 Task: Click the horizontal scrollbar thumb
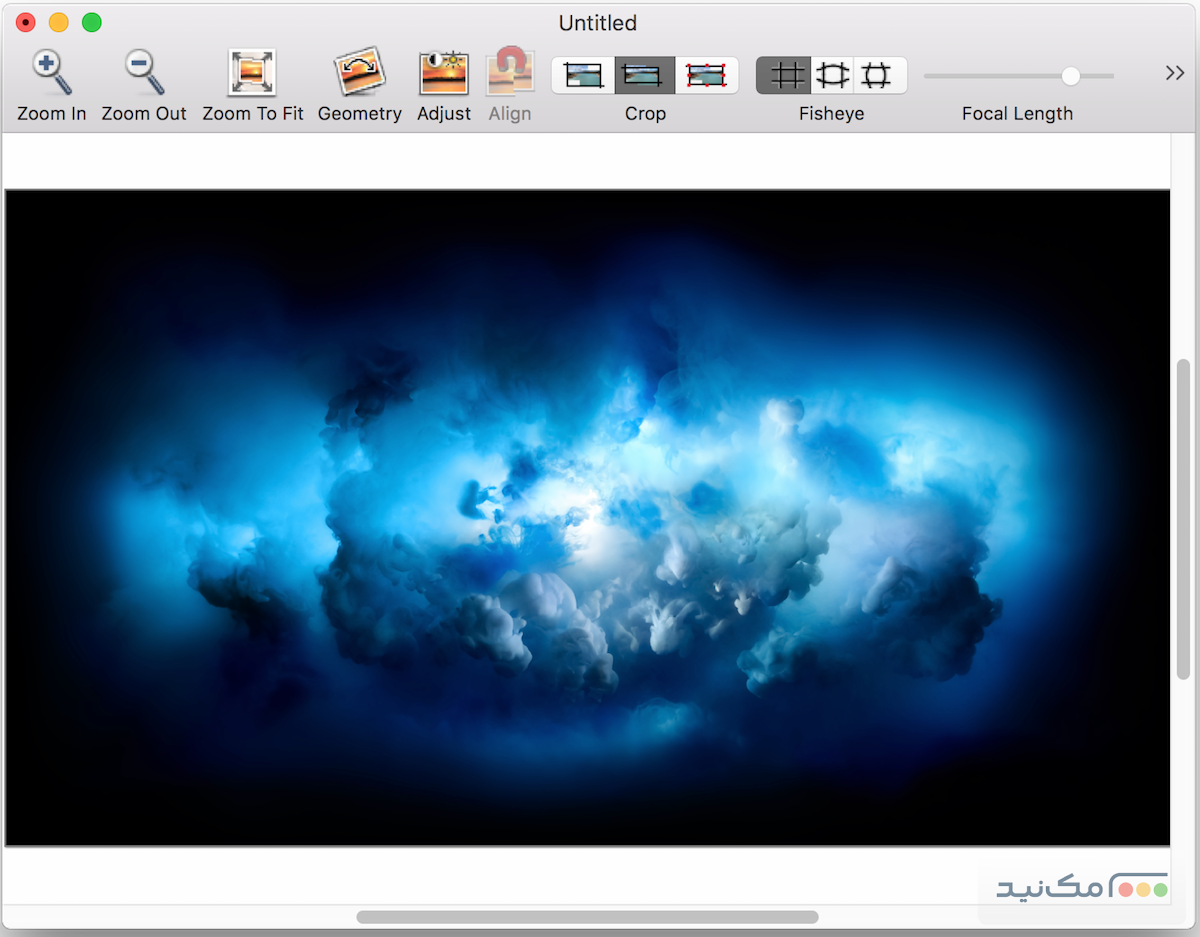(x=587, y=917)
